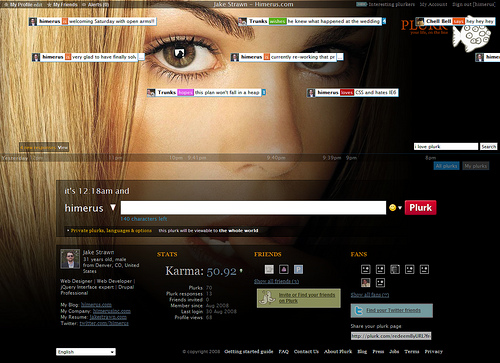Click the red Plurk button
The width and height of the screenshot is (500, 363).
(420, 208)
